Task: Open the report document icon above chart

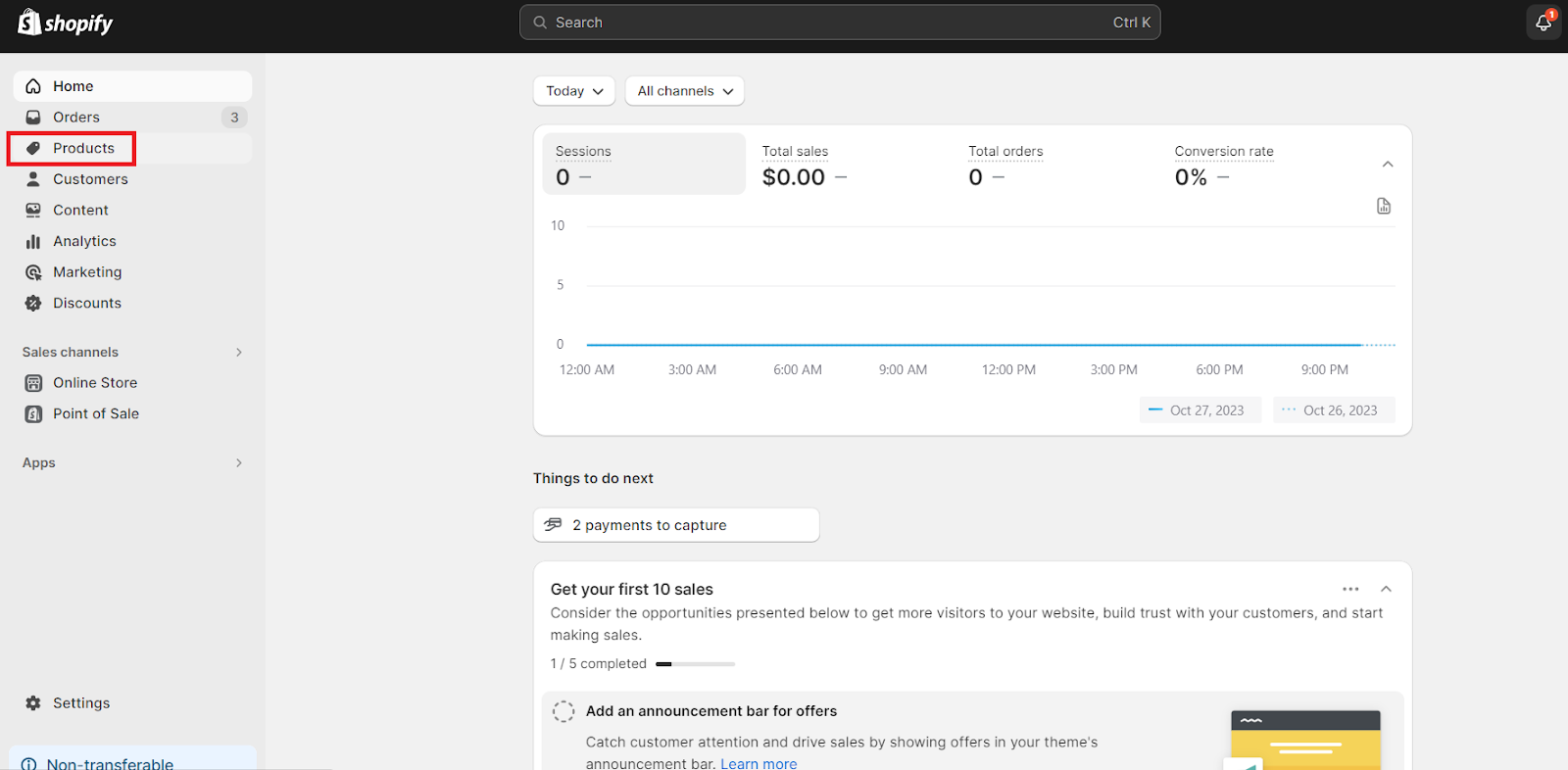Action: 1384,206
